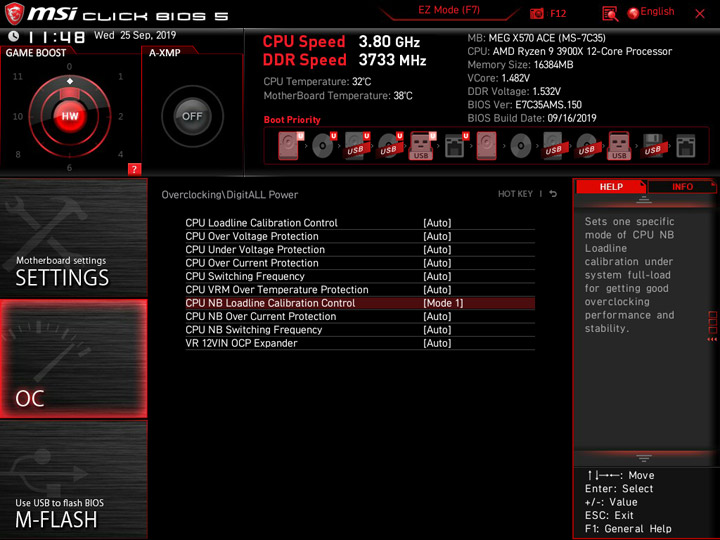Click the VCore: 1.482V reading
The image size is (720, 540).
pyautogui.click(x=499, y=78)
